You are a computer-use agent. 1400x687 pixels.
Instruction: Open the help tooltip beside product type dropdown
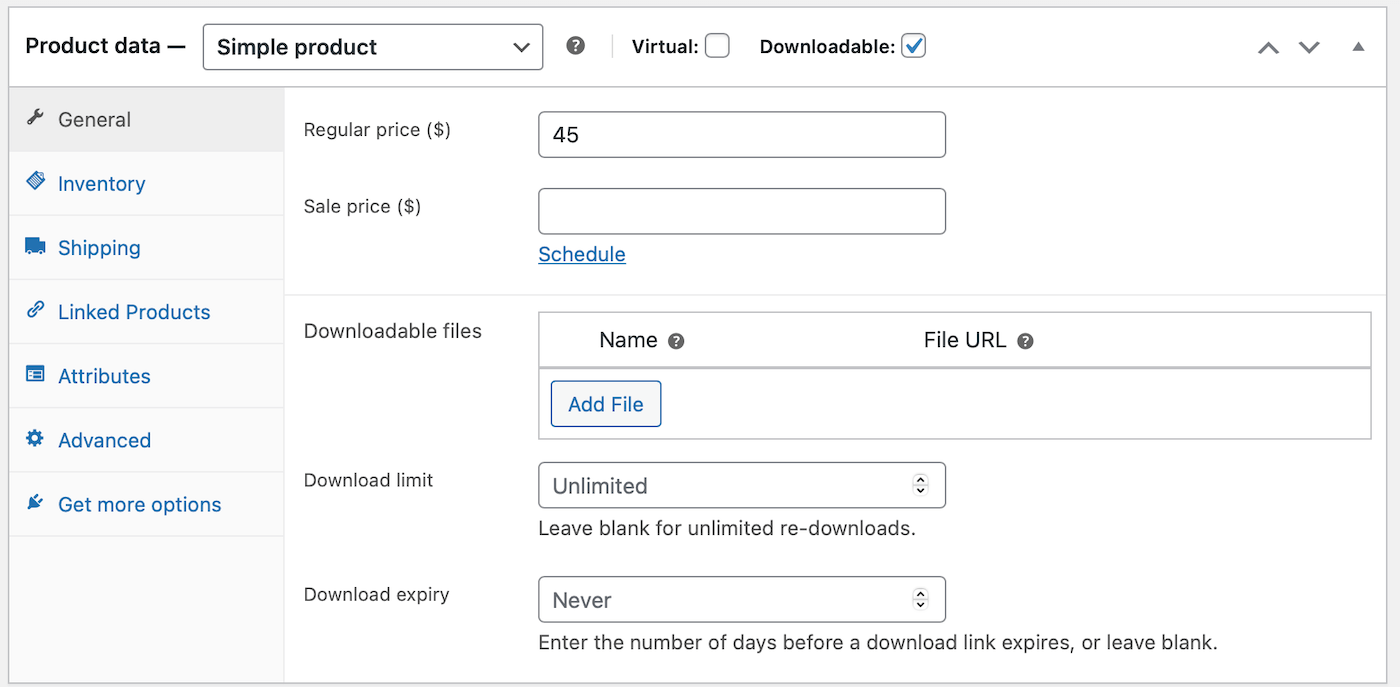click(x=575, y=46)
